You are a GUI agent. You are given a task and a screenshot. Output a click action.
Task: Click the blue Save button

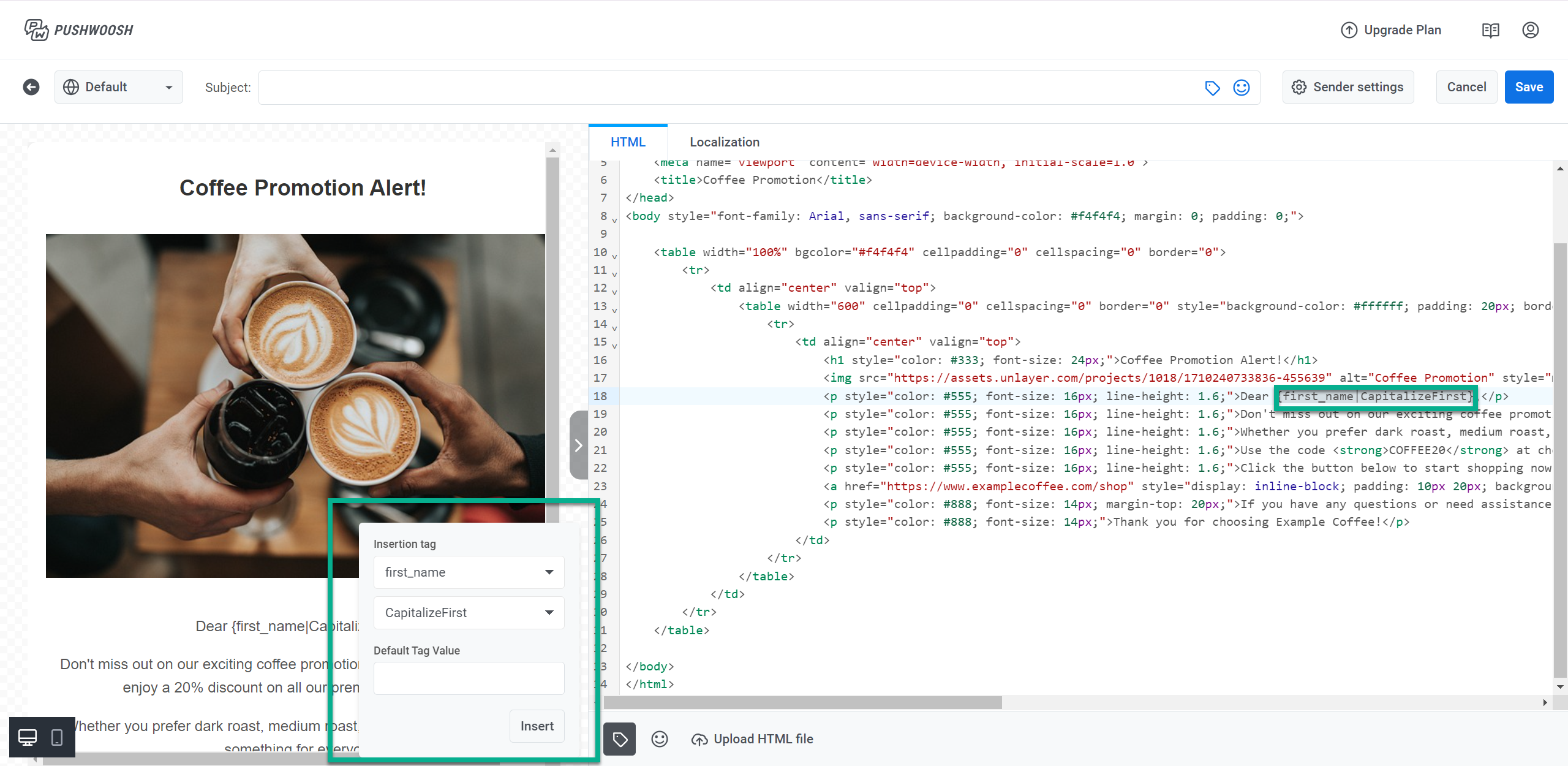pos(1528,87)
